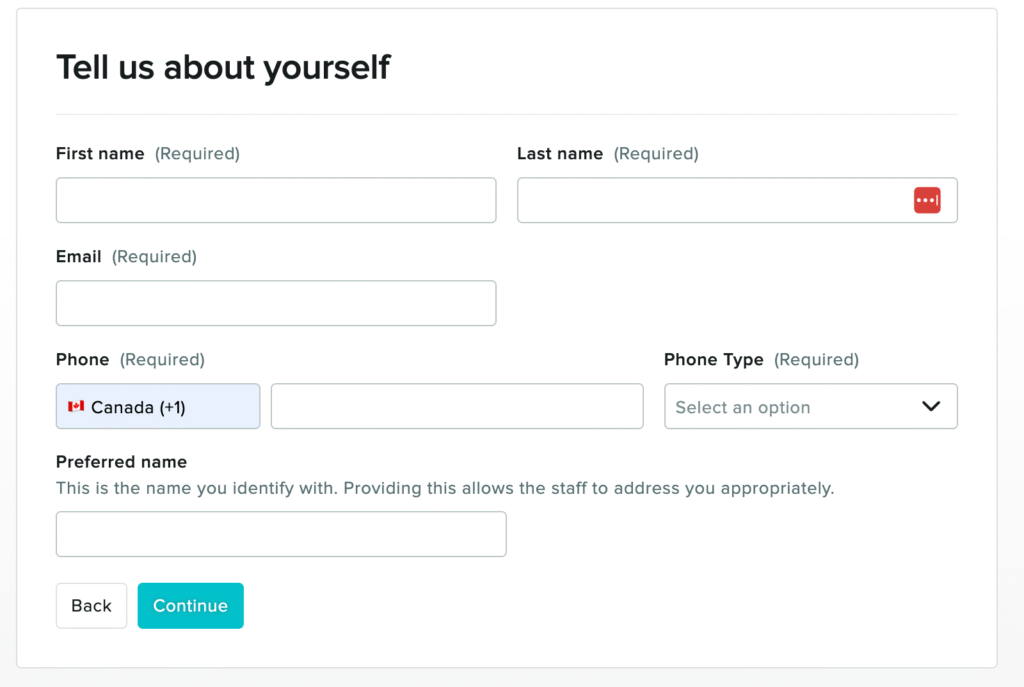Click the red password manager icon in Last name

click(927, 200)
